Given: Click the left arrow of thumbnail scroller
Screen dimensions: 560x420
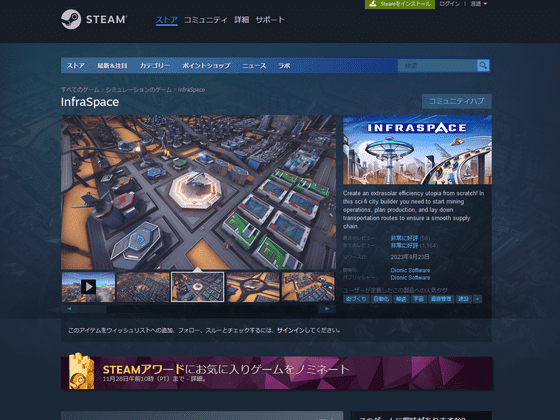Looking at the screenshot, I should (69, 309).
